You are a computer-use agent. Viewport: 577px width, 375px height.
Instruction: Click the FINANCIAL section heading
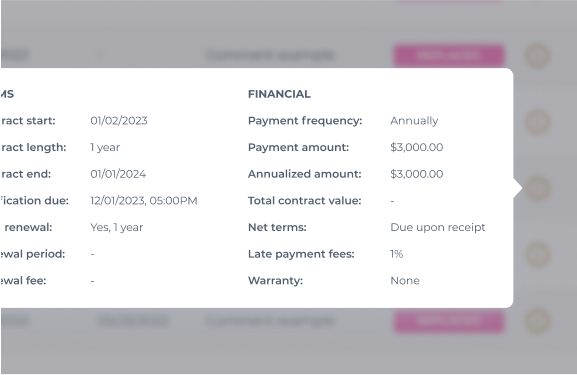pos(279,94)
